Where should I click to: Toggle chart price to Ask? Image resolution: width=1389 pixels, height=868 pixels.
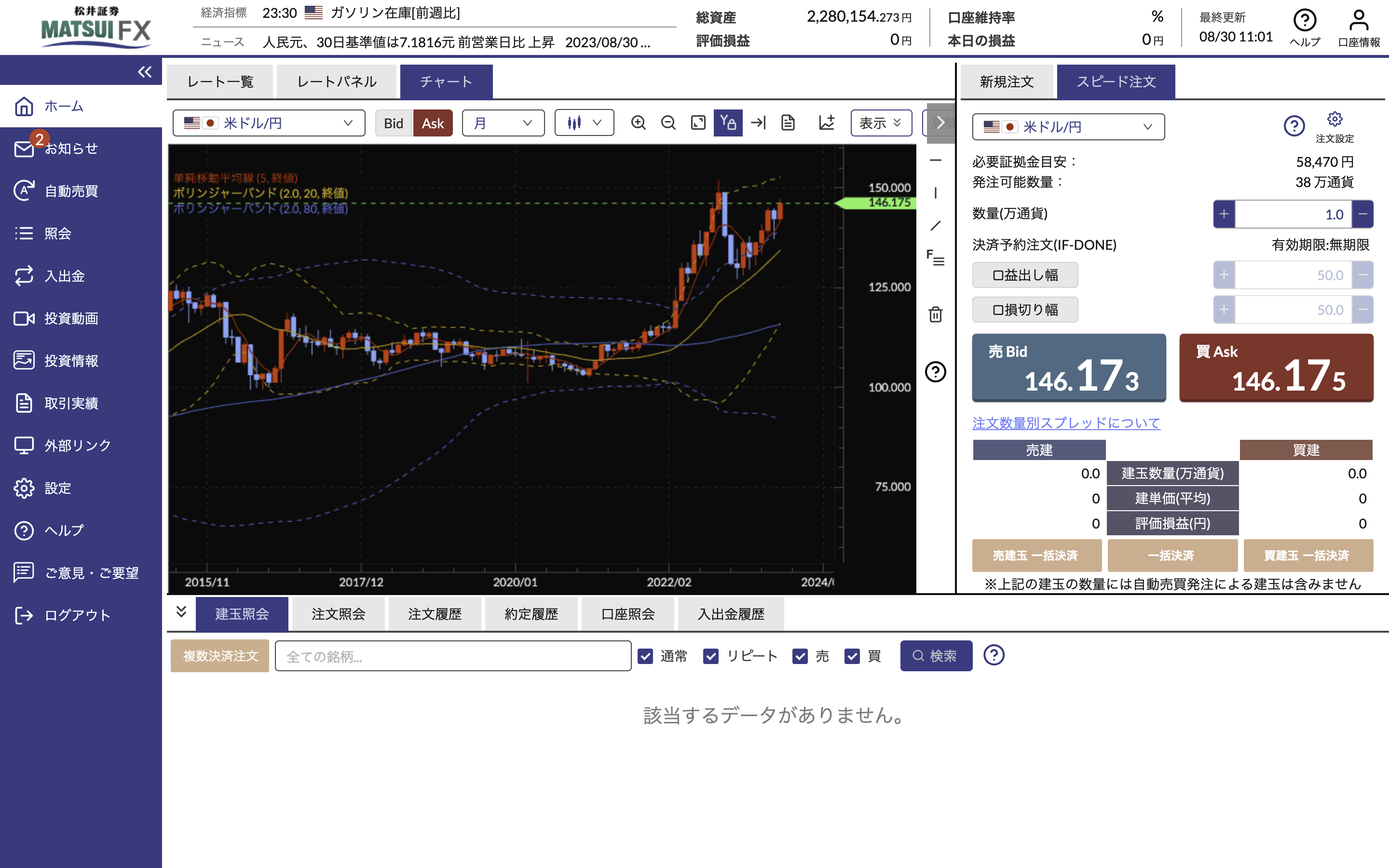(x=433, y=123)
